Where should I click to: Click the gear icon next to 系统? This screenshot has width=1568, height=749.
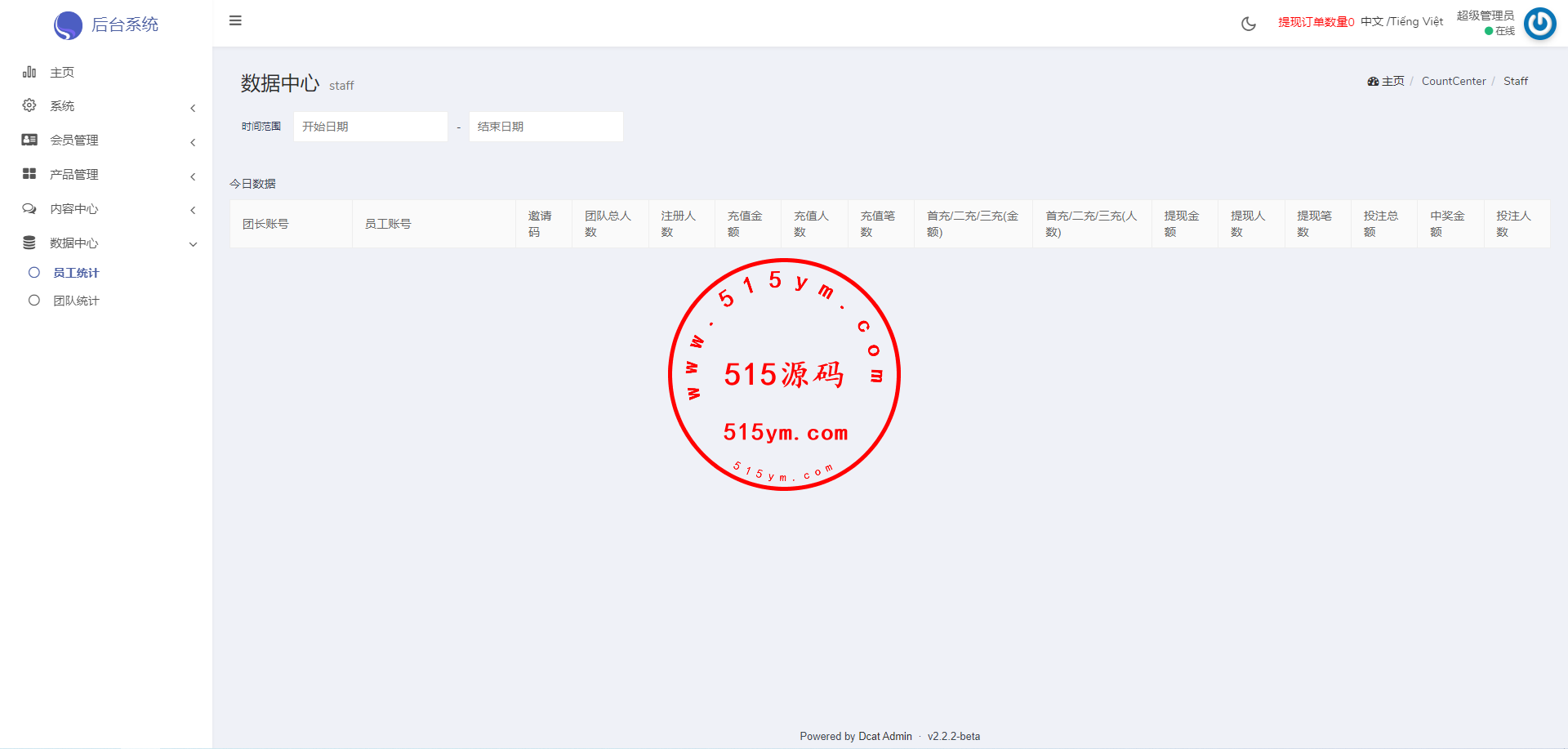[x=29, y=105]
